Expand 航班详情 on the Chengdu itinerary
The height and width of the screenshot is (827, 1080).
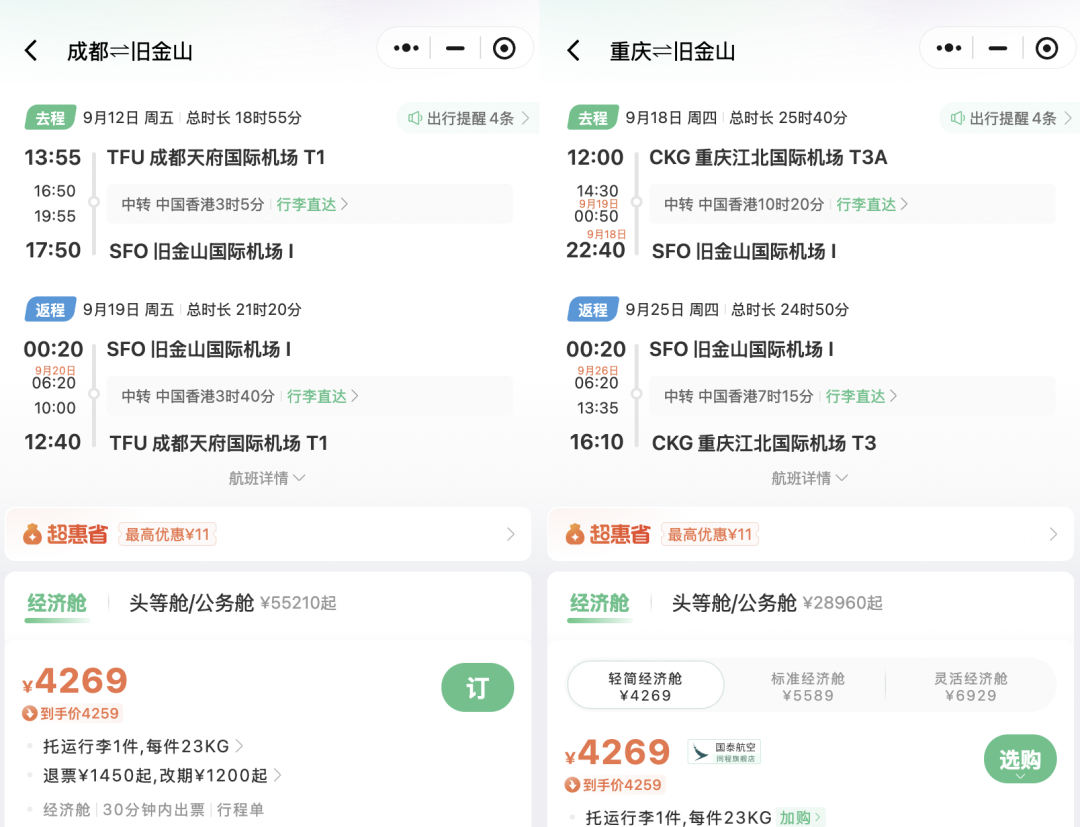(267, 479)
